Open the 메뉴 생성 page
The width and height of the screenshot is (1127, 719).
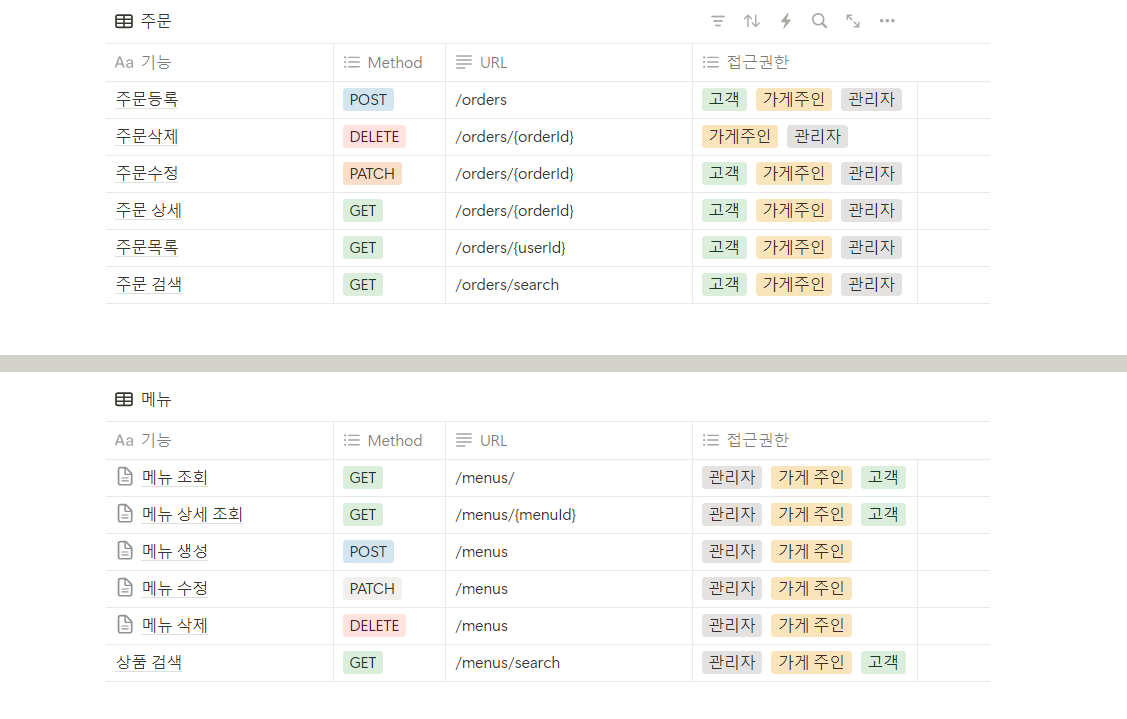(x=175, y=551)
